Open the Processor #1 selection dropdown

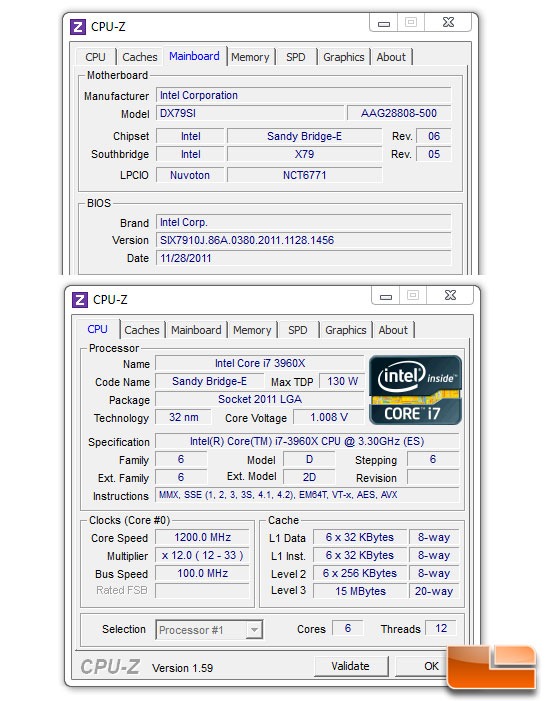[209, 630]
